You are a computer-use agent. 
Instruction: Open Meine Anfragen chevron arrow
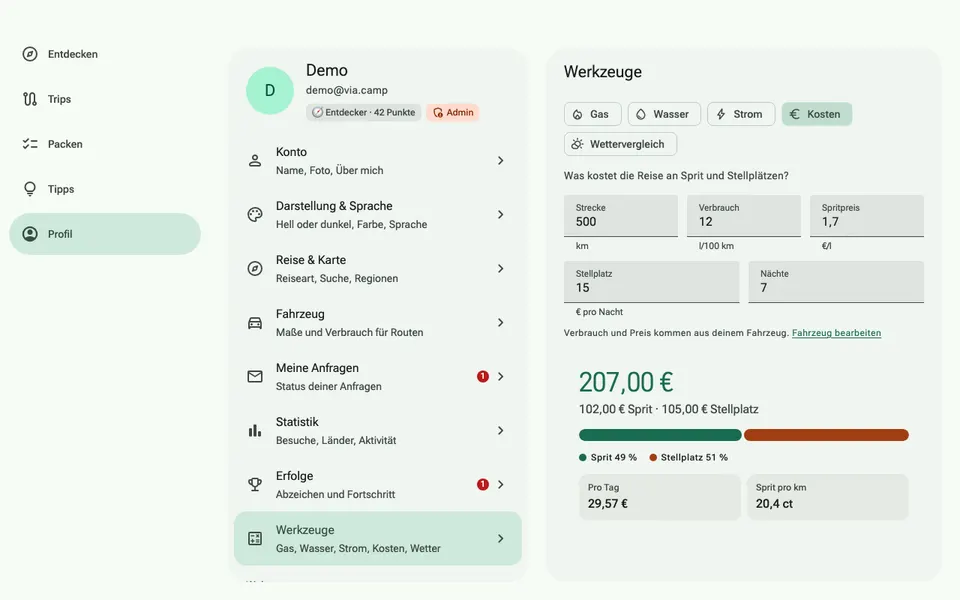[500, 377]
